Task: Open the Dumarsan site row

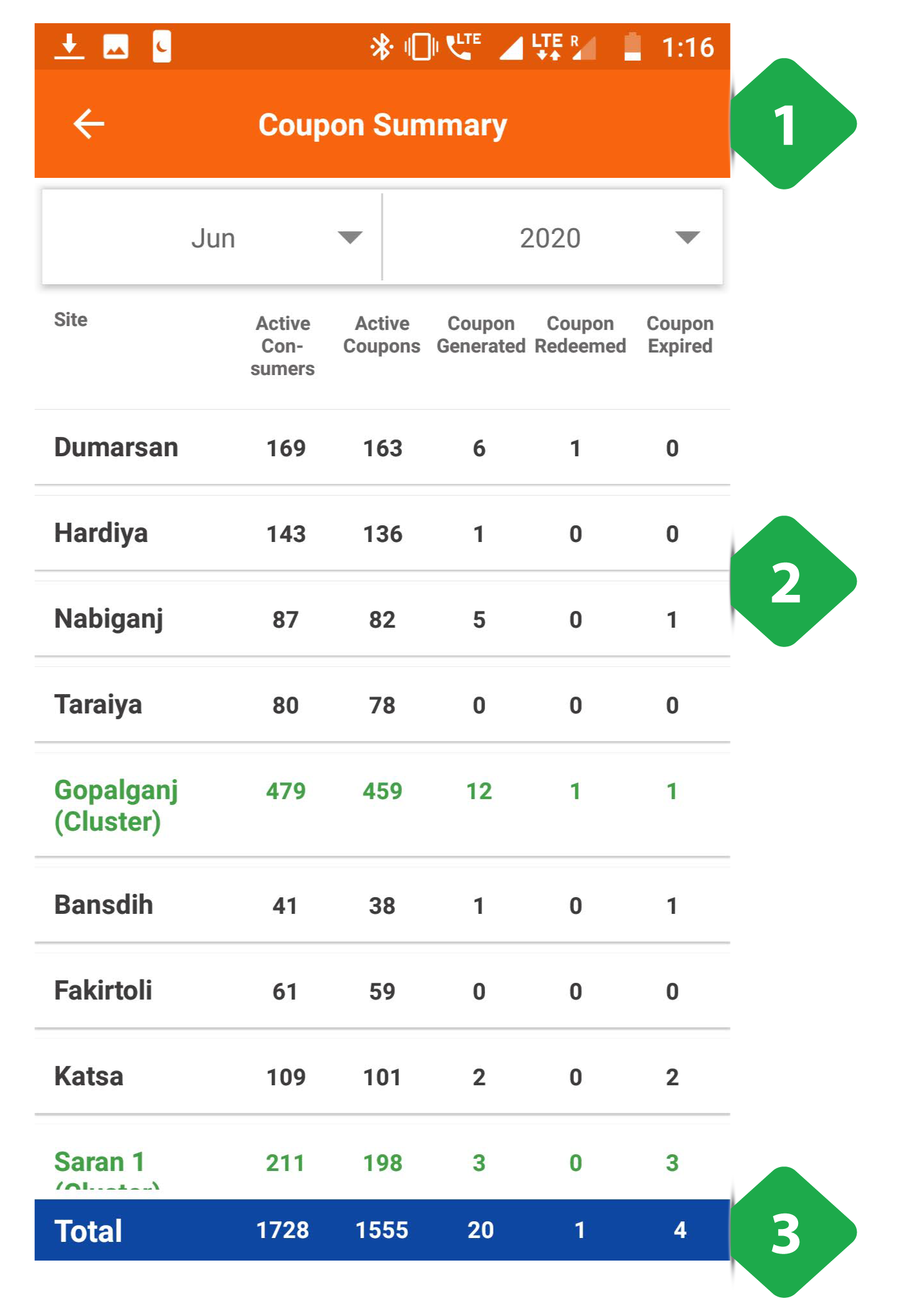Action: point(382,447)
